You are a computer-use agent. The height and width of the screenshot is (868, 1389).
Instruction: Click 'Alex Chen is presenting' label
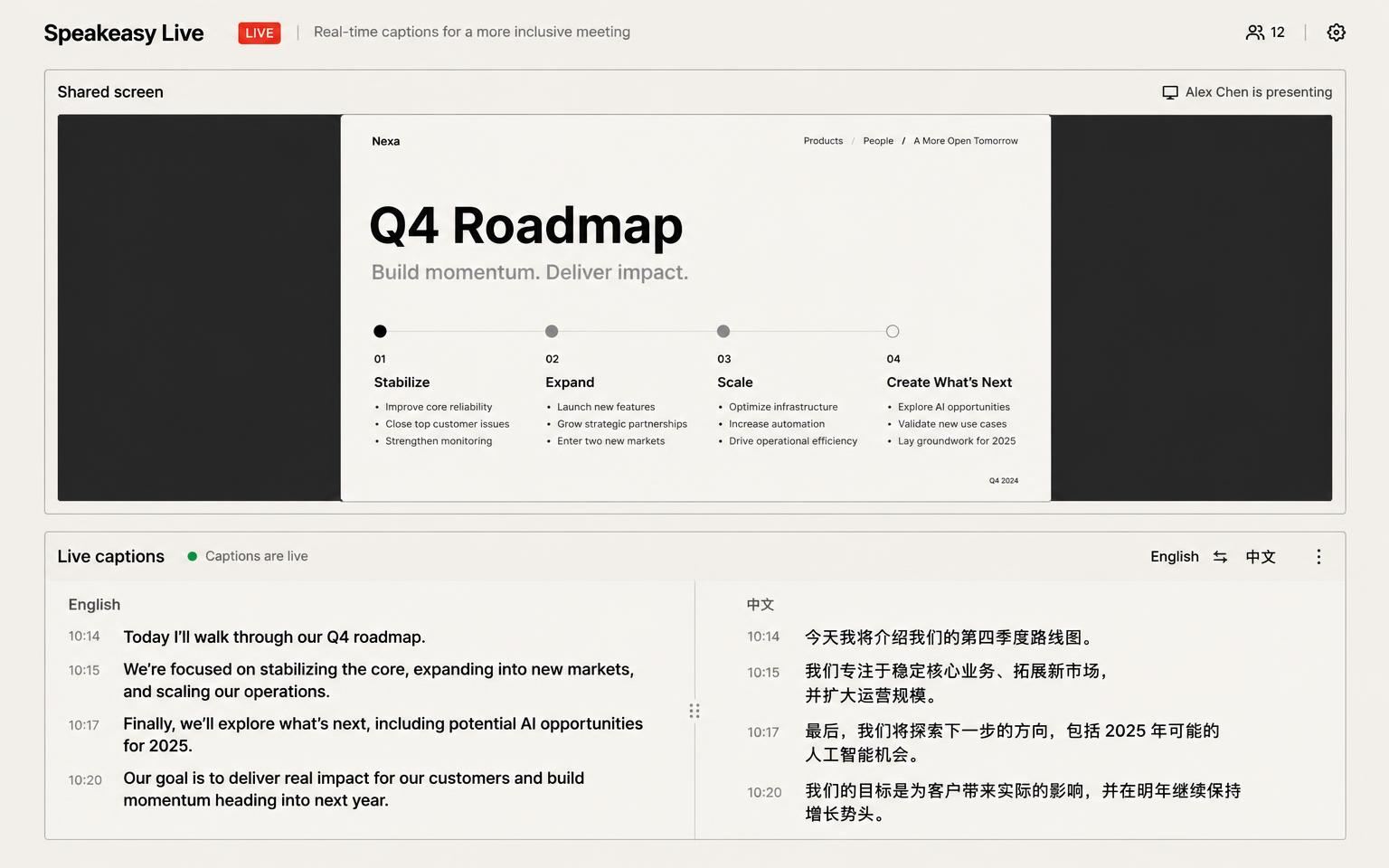(1259, 92)
